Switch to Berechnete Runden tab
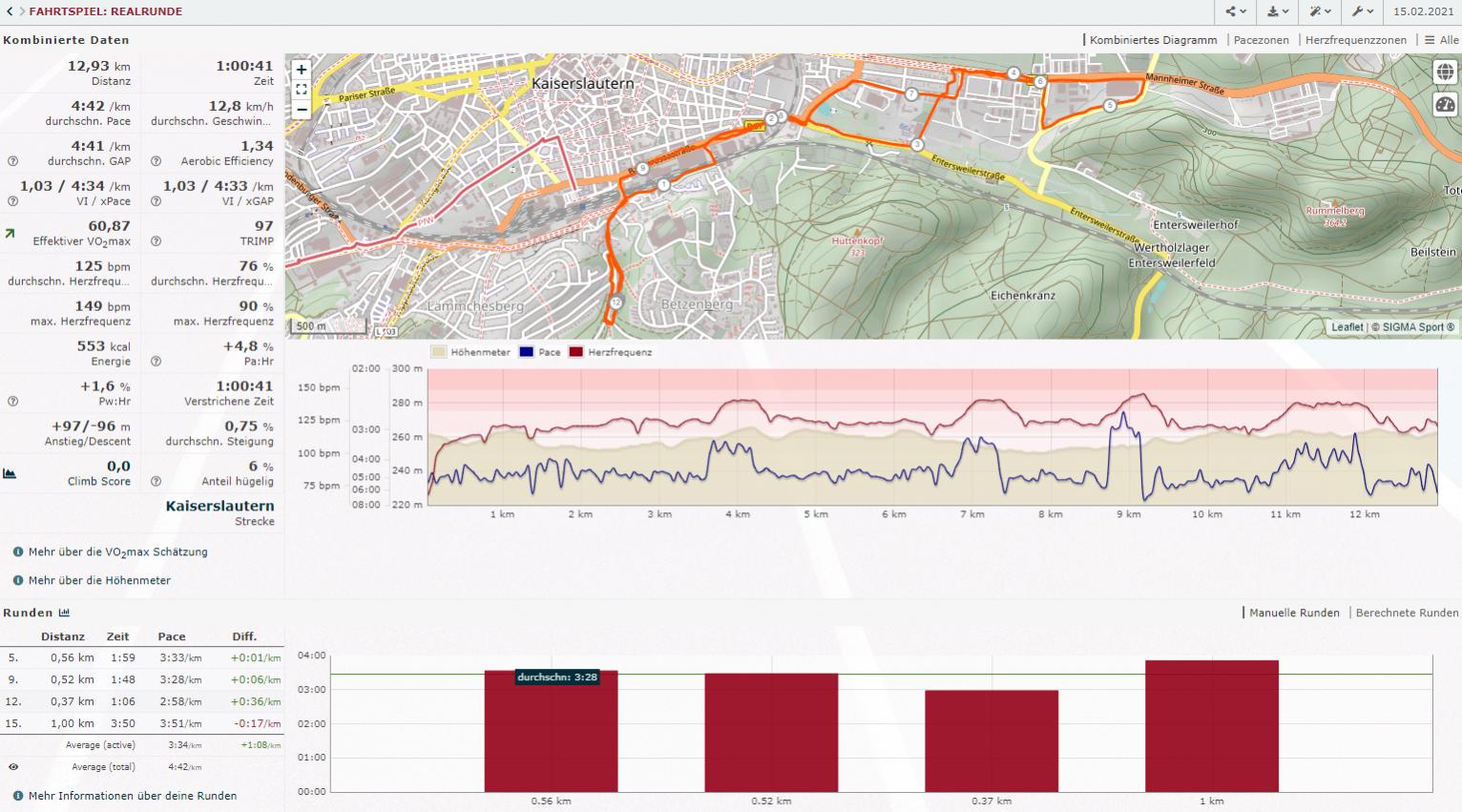 (1406, 613)
